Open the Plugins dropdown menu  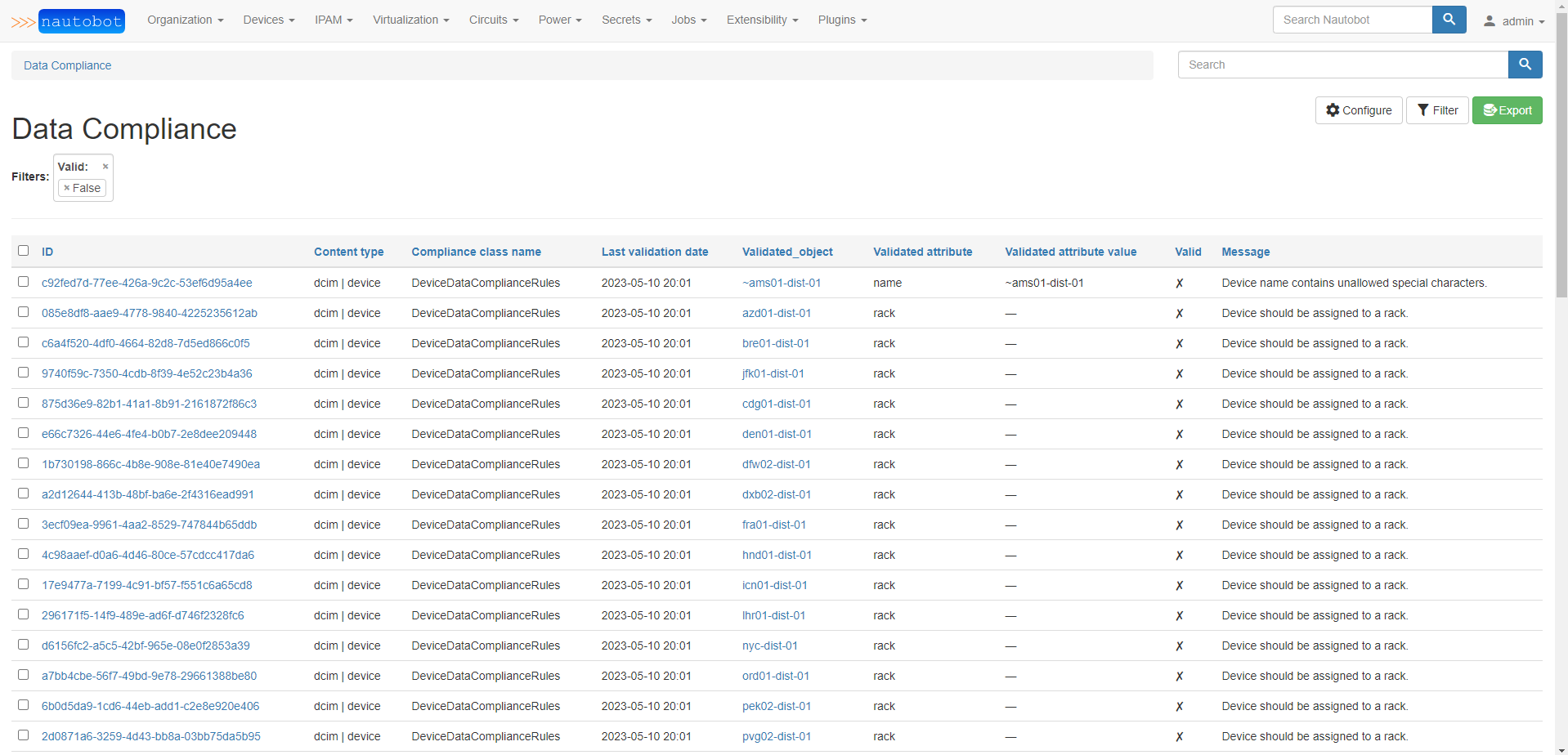tap(841, 20)
